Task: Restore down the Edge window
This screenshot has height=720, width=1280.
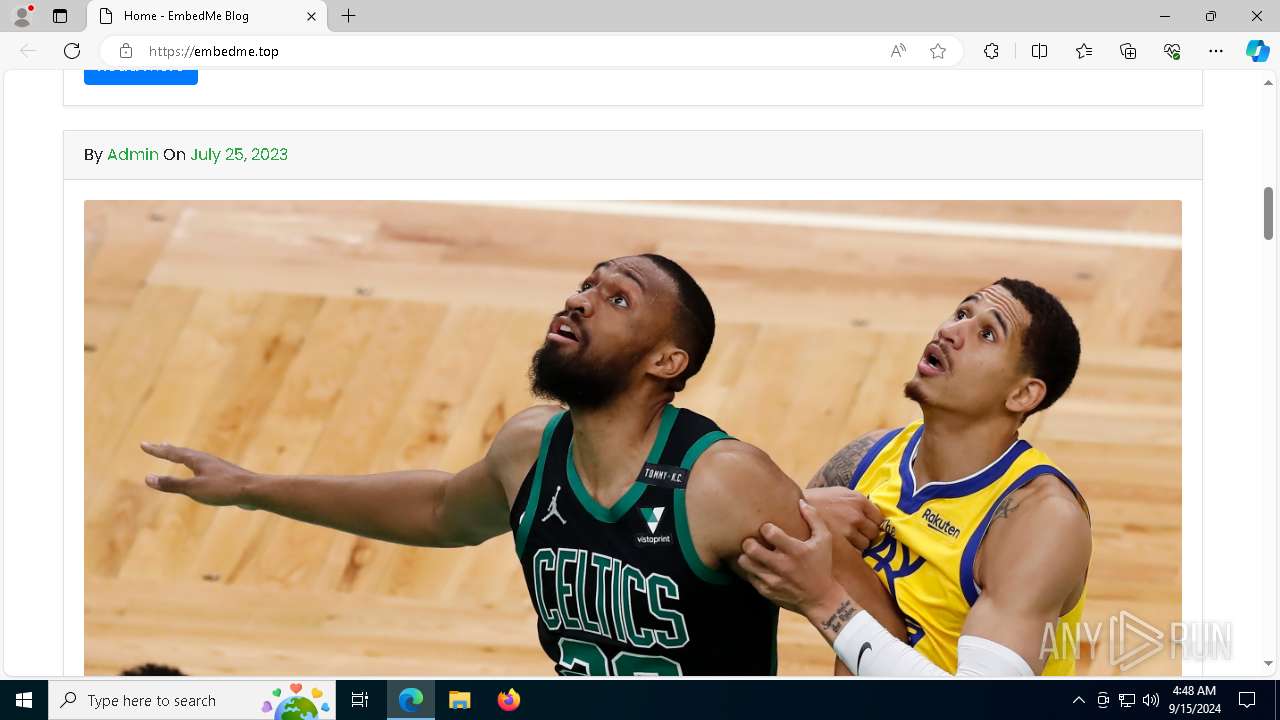Action: pos(1211,16)
